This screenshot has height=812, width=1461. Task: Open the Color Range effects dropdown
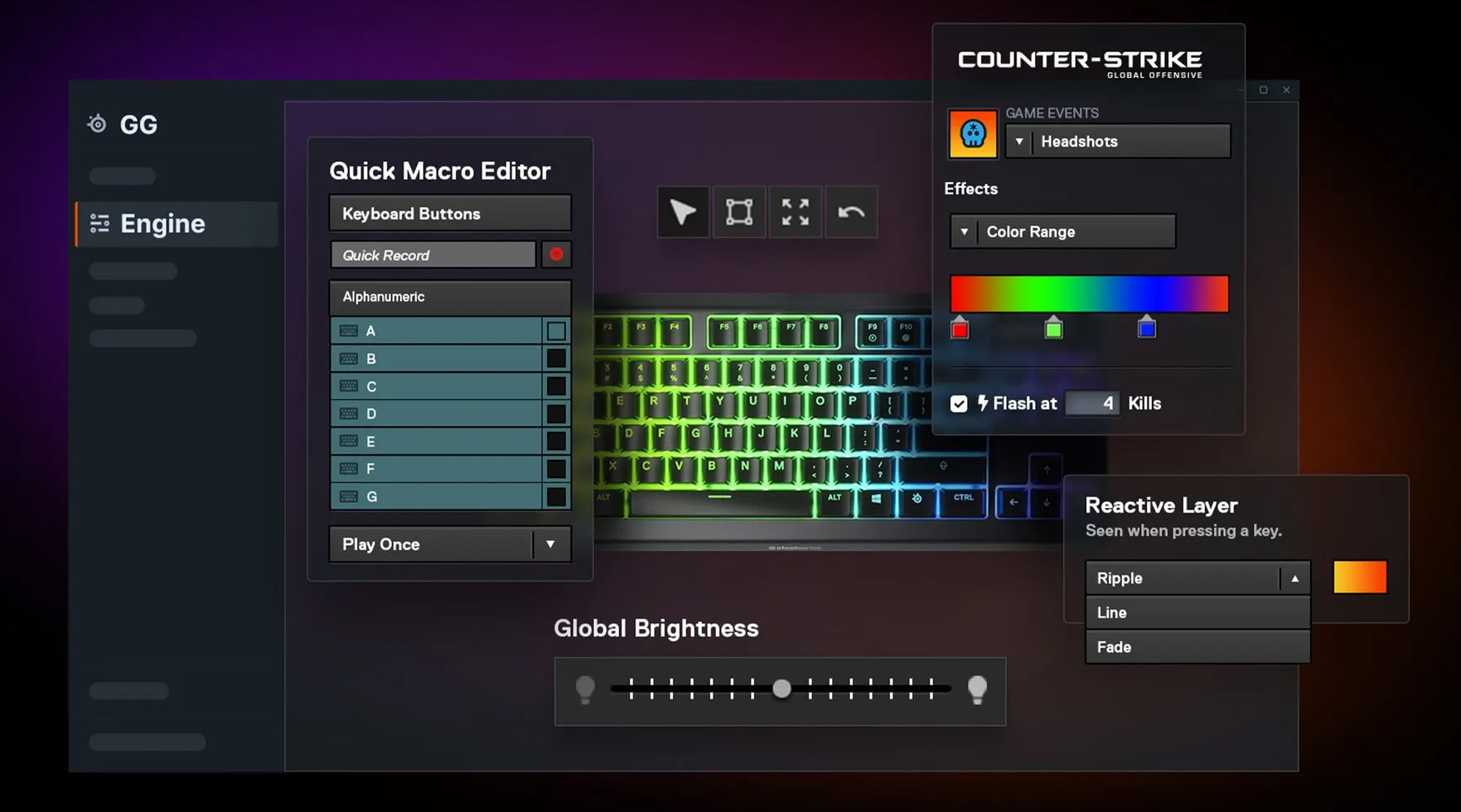coord(1062,231)
